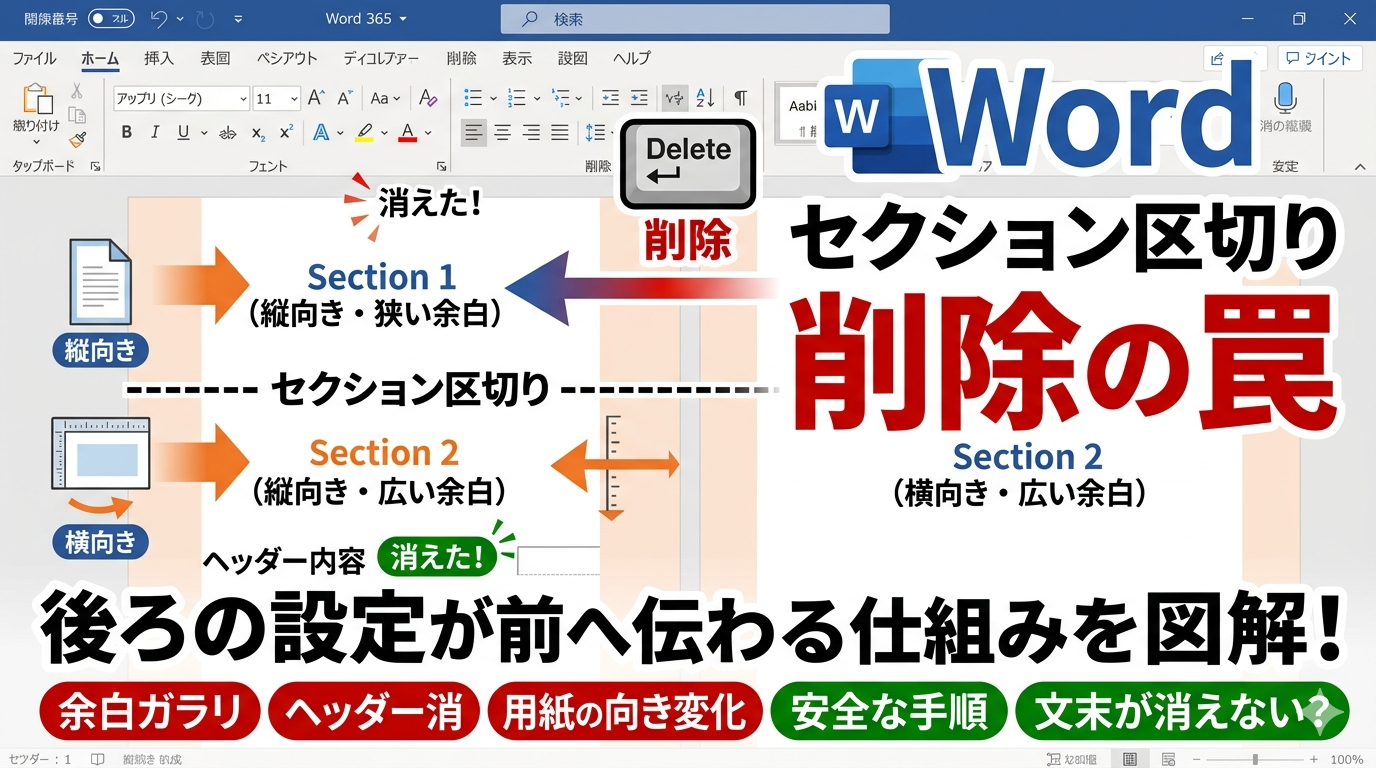Apply the yellow text highlight color
The image size is (1376, 768).
(364, 132)
